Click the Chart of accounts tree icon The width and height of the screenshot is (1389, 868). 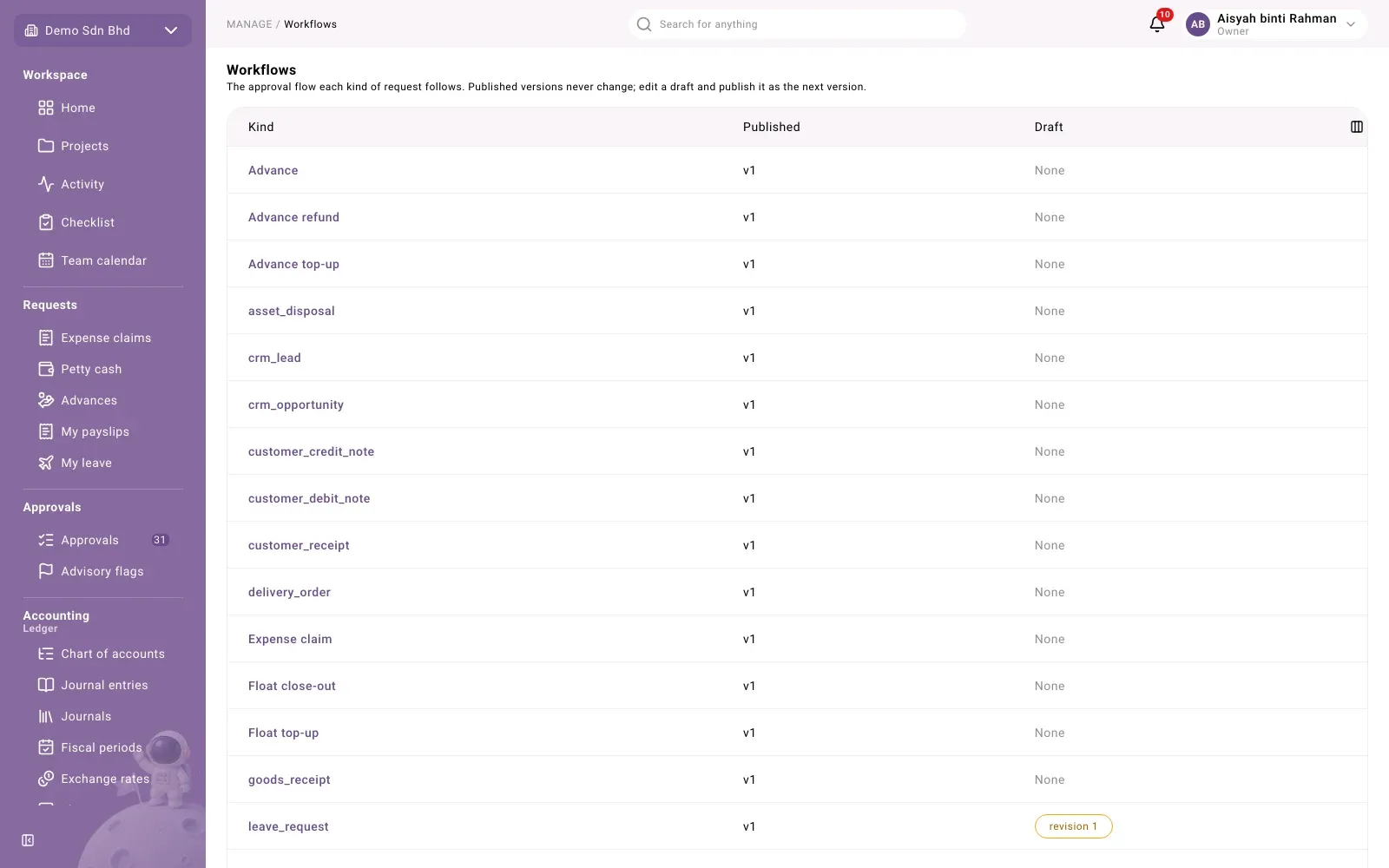point(46,654)
